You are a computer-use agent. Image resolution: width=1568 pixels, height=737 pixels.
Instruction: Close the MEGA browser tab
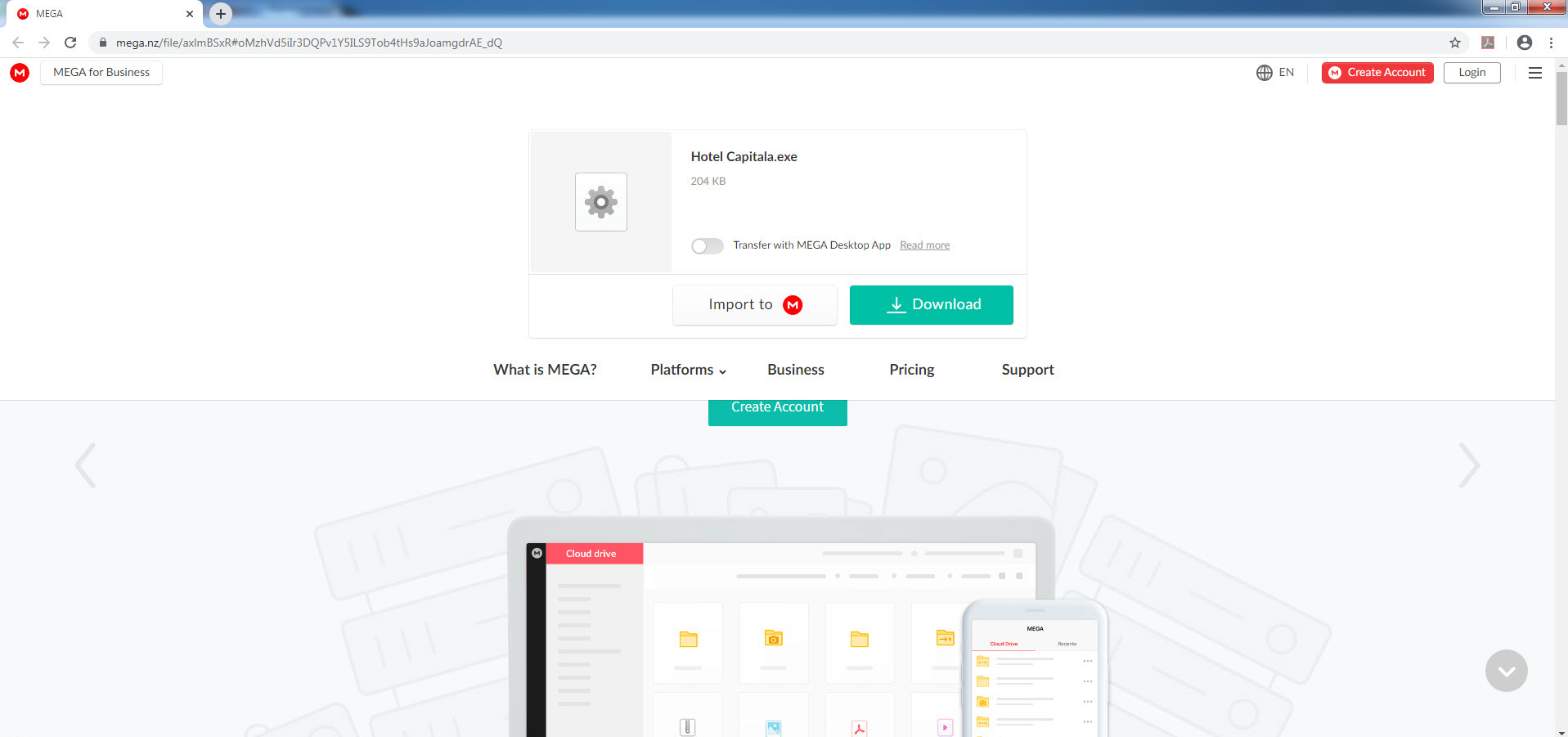pos(190,14)
